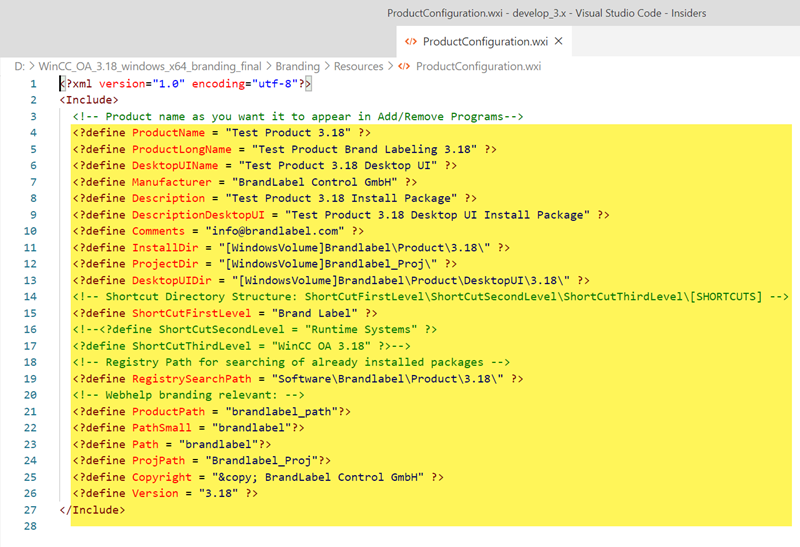Click "Test Product Brand Labeling 3.18" value
Image resolution: width=800 pixels, height=547 pixels.
pos(364,149)
